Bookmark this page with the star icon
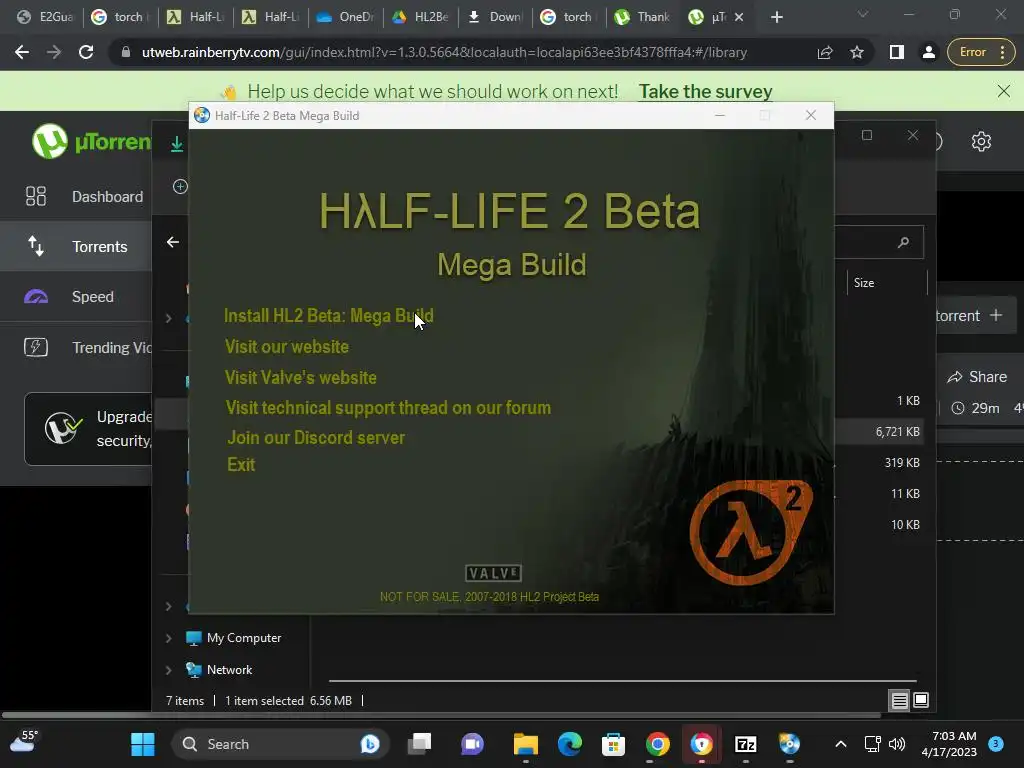This screenshot has height=768, width=1024. pyautogui.click(x=857, y=52)
